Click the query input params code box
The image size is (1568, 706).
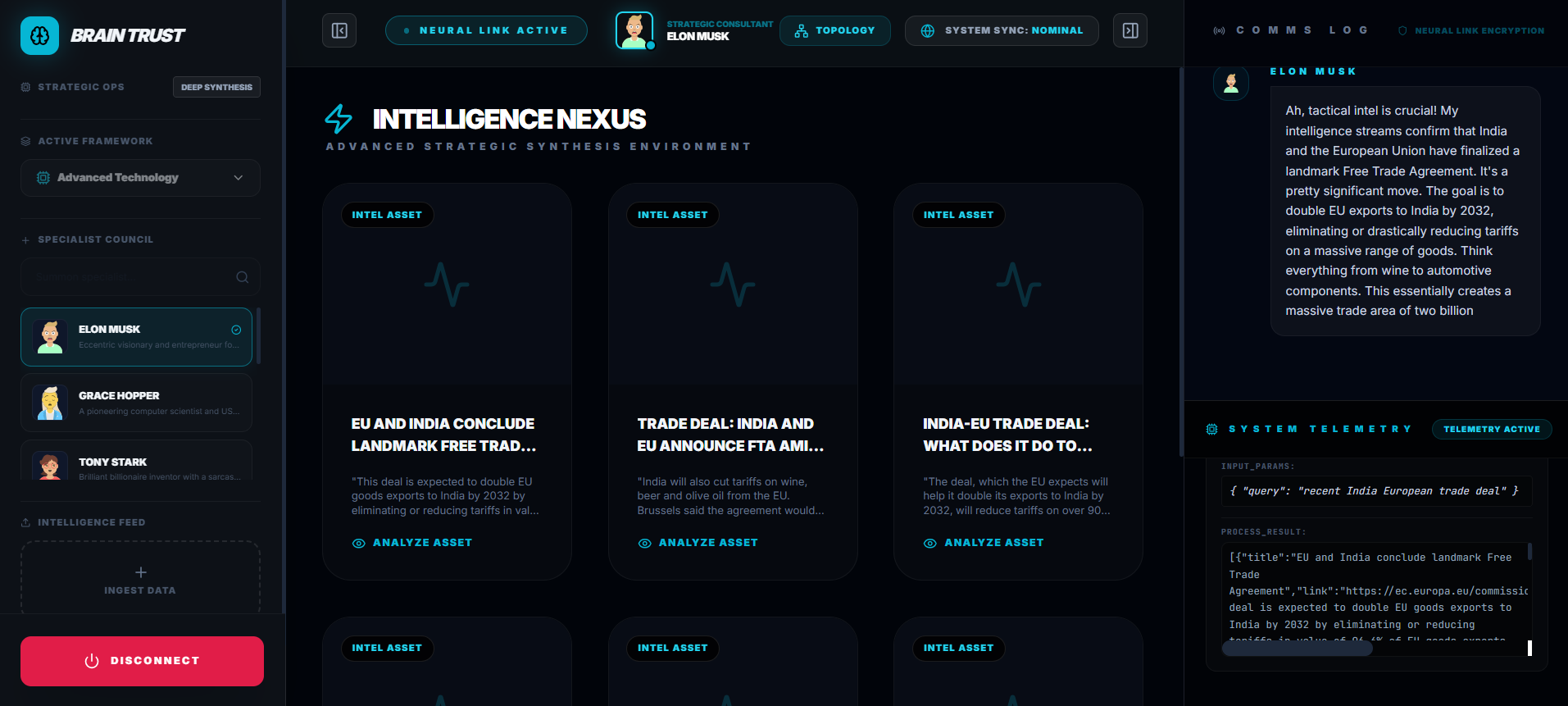point(1376,491)
